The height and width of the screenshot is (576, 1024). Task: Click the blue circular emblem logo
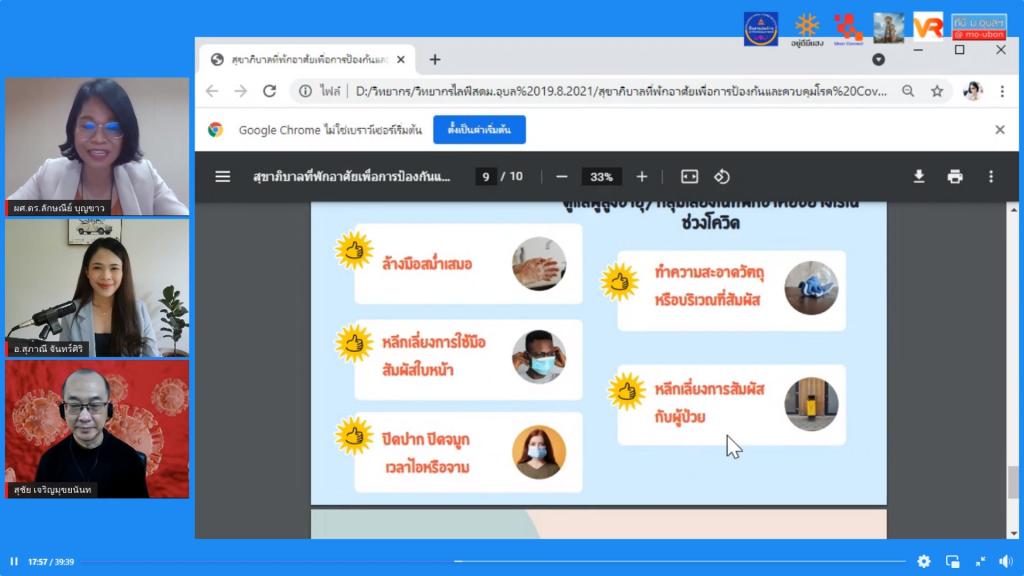pos(761,29)
